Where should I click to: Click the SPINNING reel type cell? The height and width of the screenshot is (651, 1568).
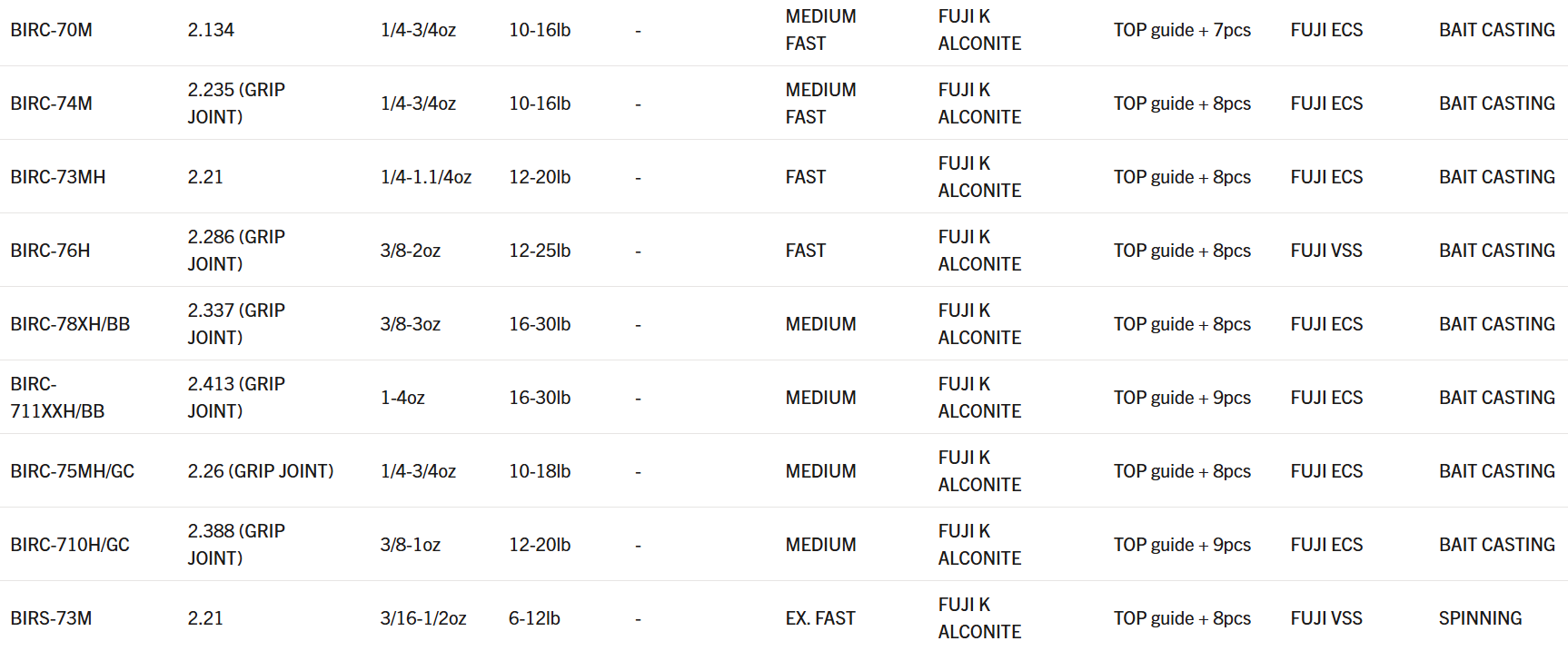click(1480, 618)
